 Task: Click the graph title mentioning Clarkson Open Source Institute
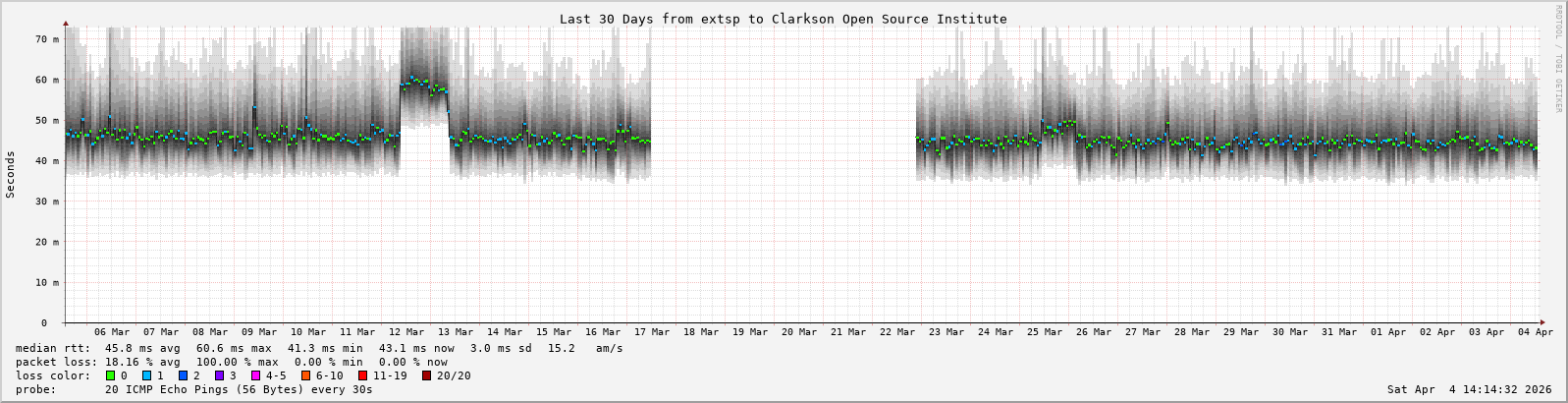783,19
